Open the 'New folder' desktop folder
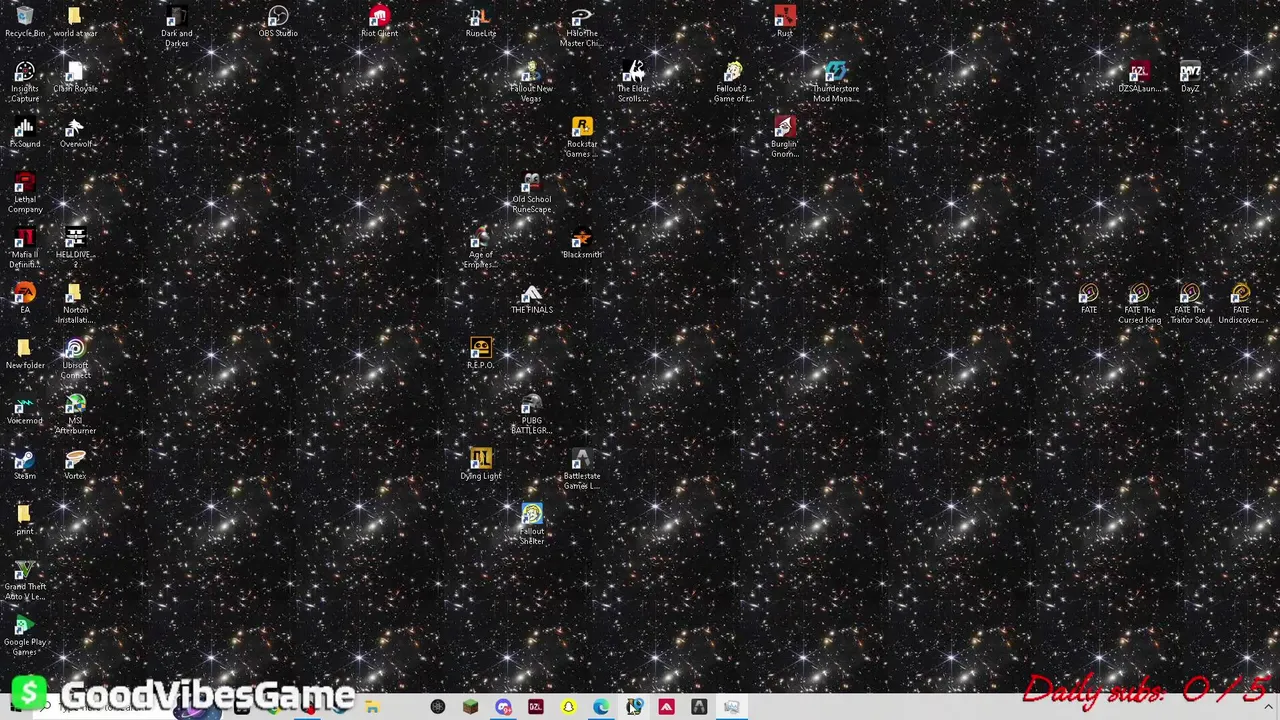This screenshot has height=720, width=1280. tap(25, 354)
